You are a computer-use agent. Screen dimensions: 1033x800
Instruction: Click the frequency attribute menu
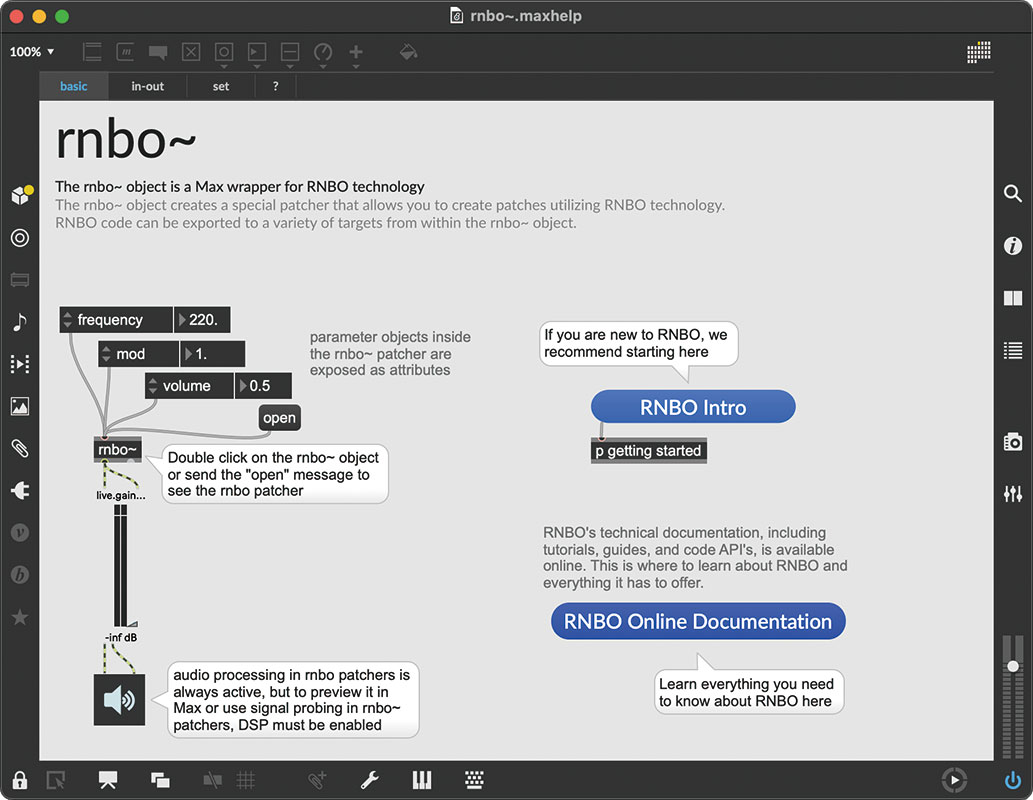pyautogui.click(x=117, y=320)
